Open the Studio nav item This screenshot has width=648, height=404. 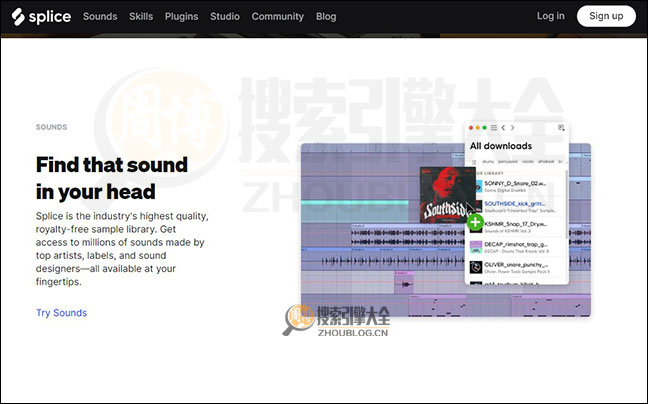(x=225, y=17)
